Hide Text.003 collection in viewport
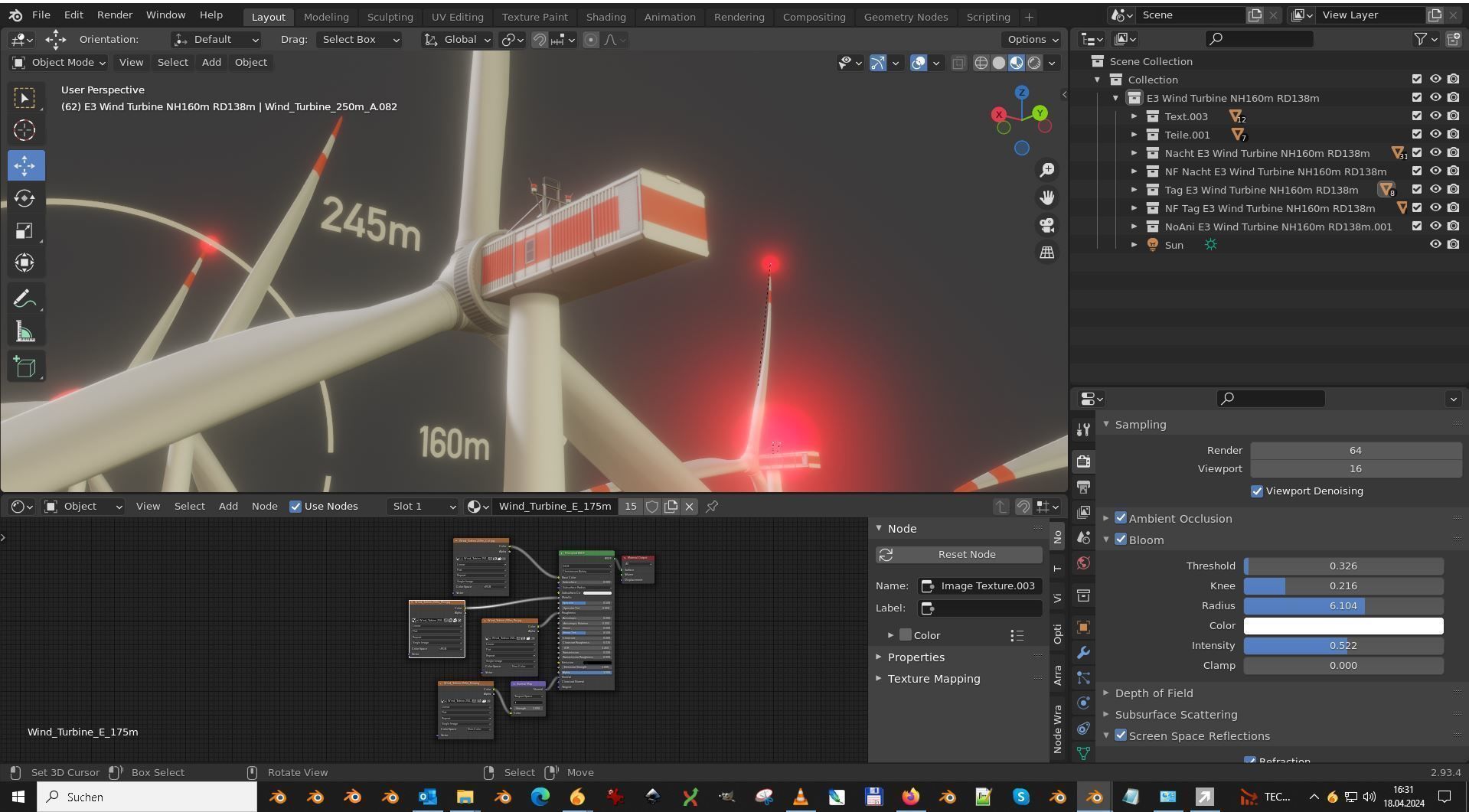Viewport: 1469px width, 812px height. click(1435, 116)
